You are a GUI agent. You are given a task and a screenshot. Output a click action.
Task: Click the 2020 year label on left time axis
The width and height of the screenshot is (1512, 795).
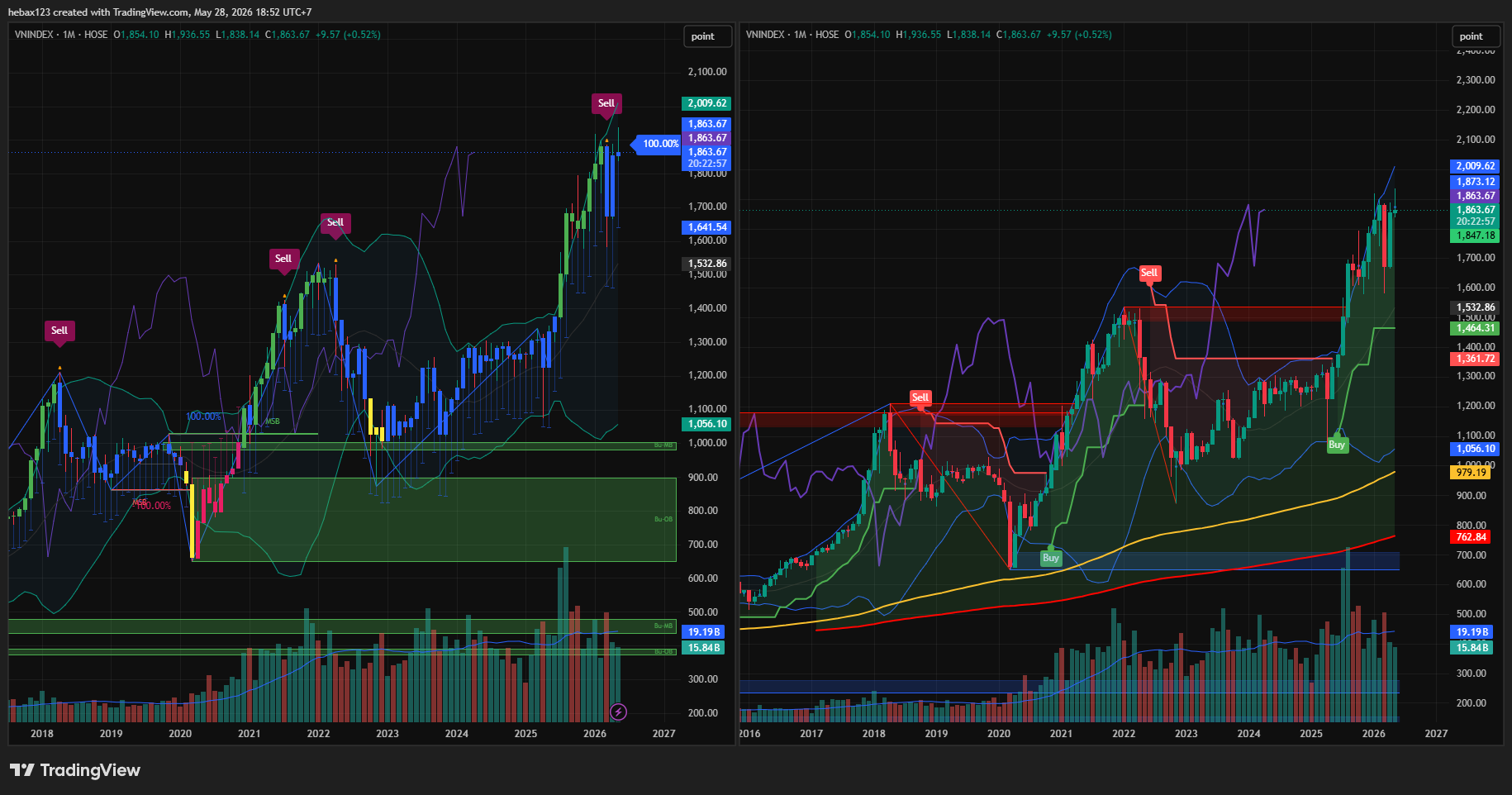180,734
